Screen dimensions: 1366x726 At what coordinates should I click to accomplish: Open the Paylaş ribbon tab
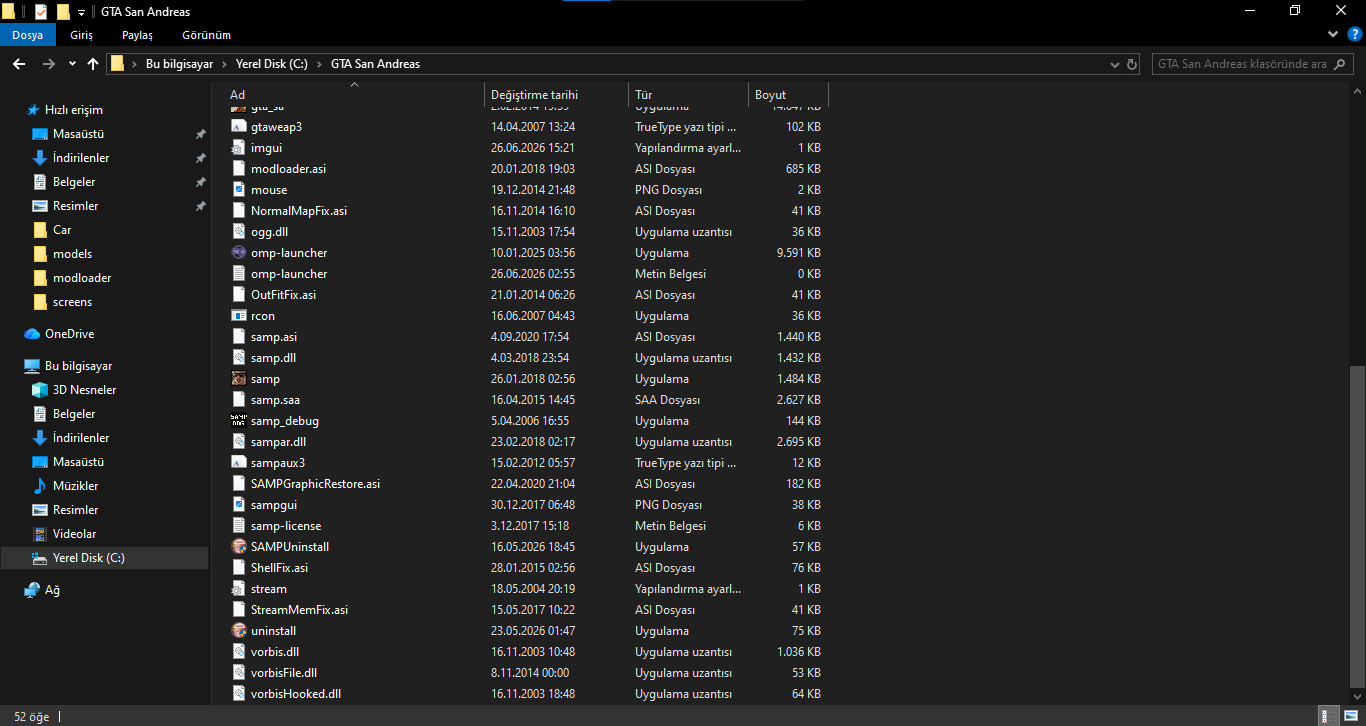click(x=138, y=35)
